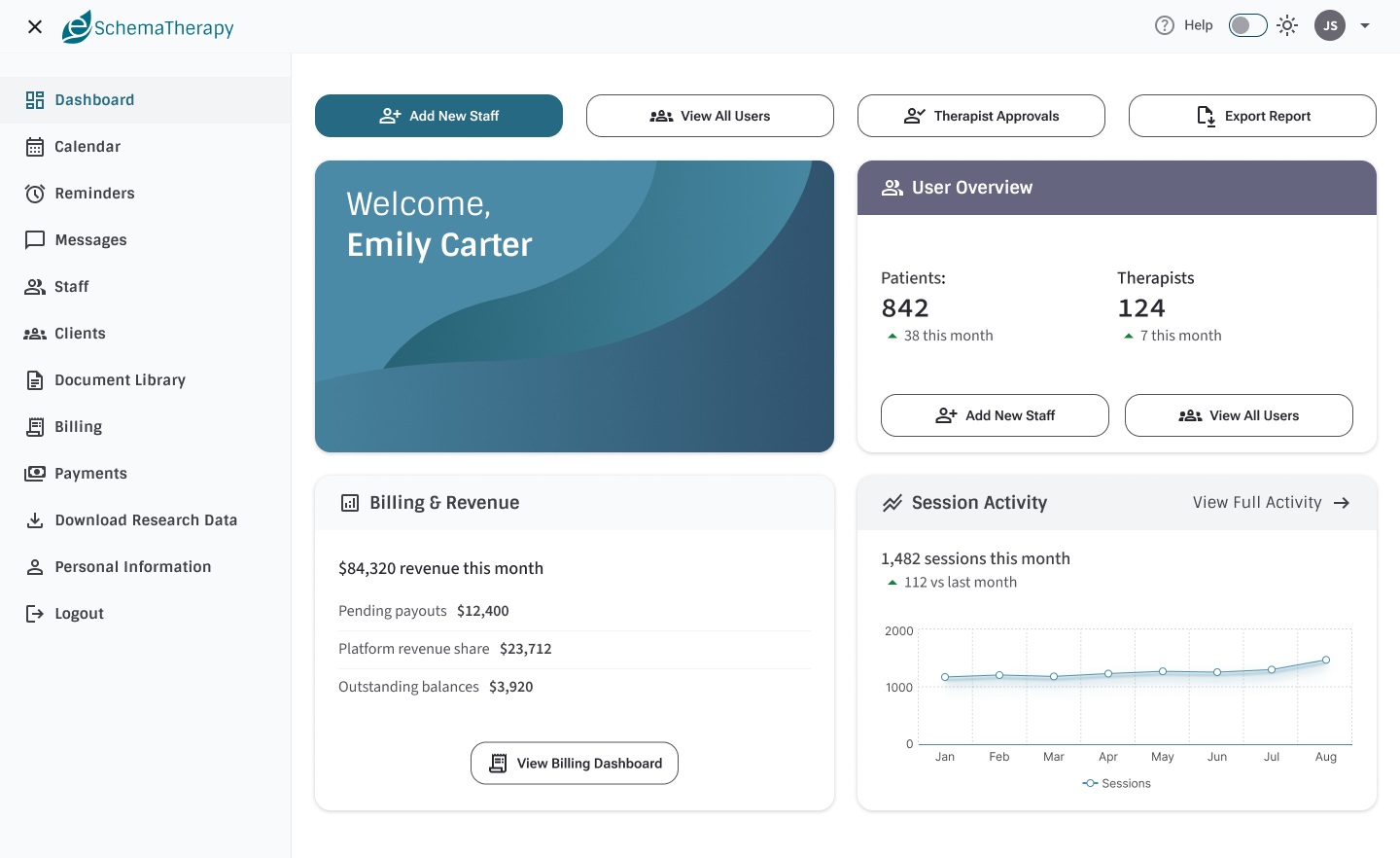The image size is (1400, 858).
Task: Select Document Library label
Action: pos(121,380)
